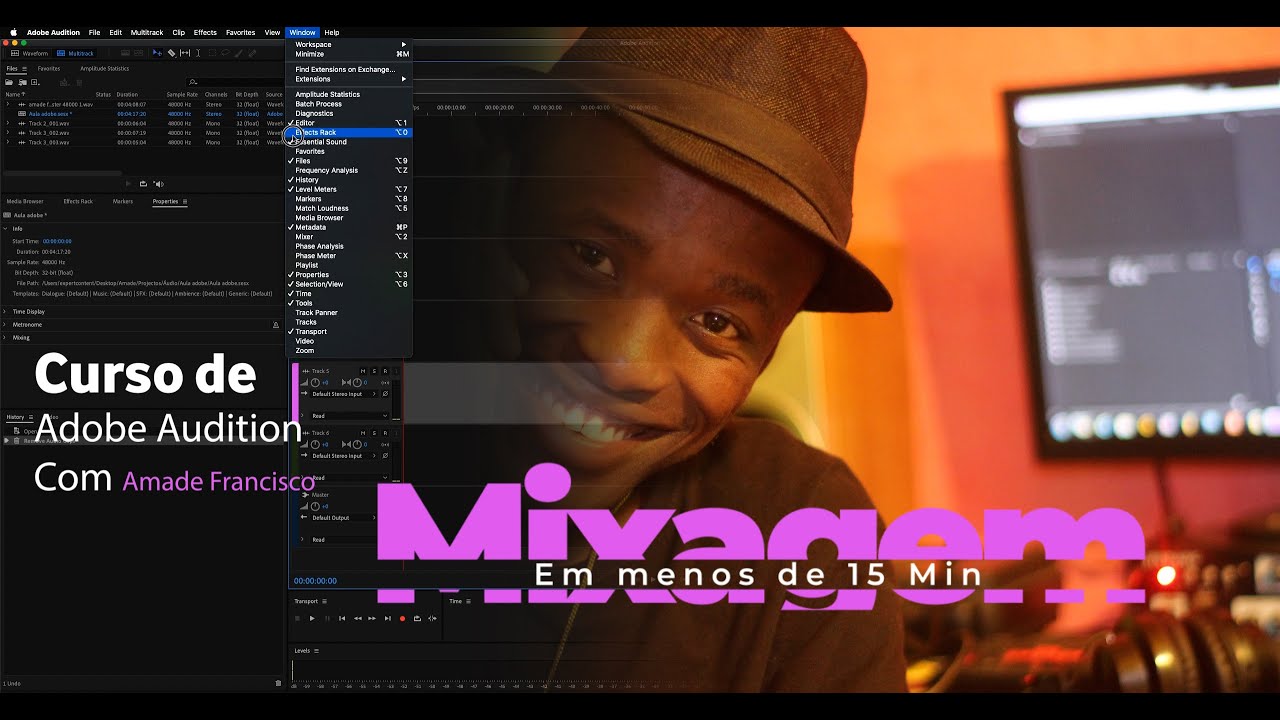Adjust Track 6 pan knob
Image resolution: width=1280 pixels, height=720 pixels.
(x=357, y=445)
